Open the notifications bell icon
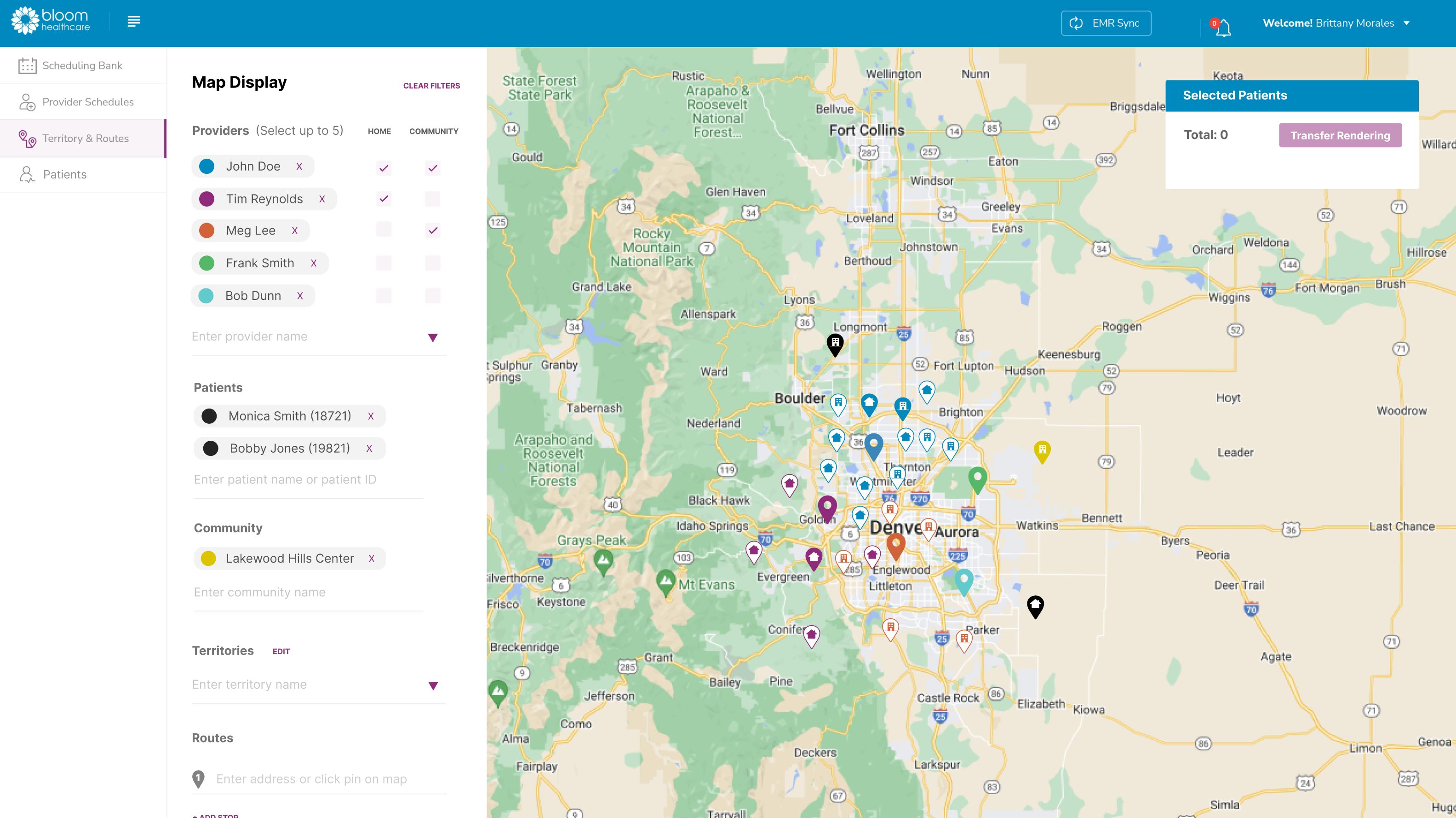The image size is (1456, 818). click(1223, 27)
